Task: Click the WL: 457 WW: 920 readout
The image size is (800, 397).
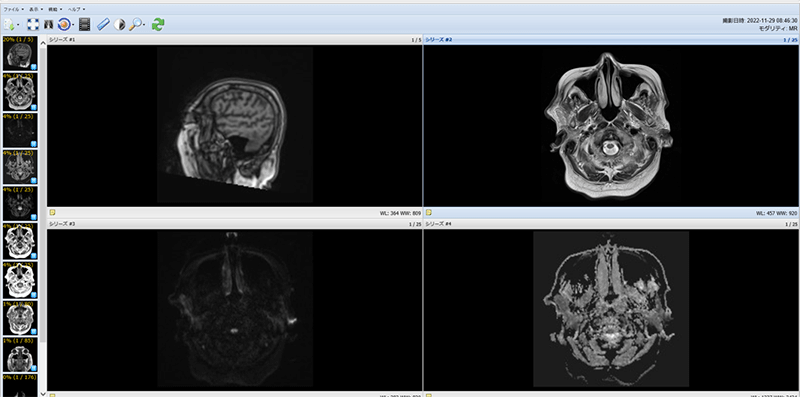Action: 777,213
